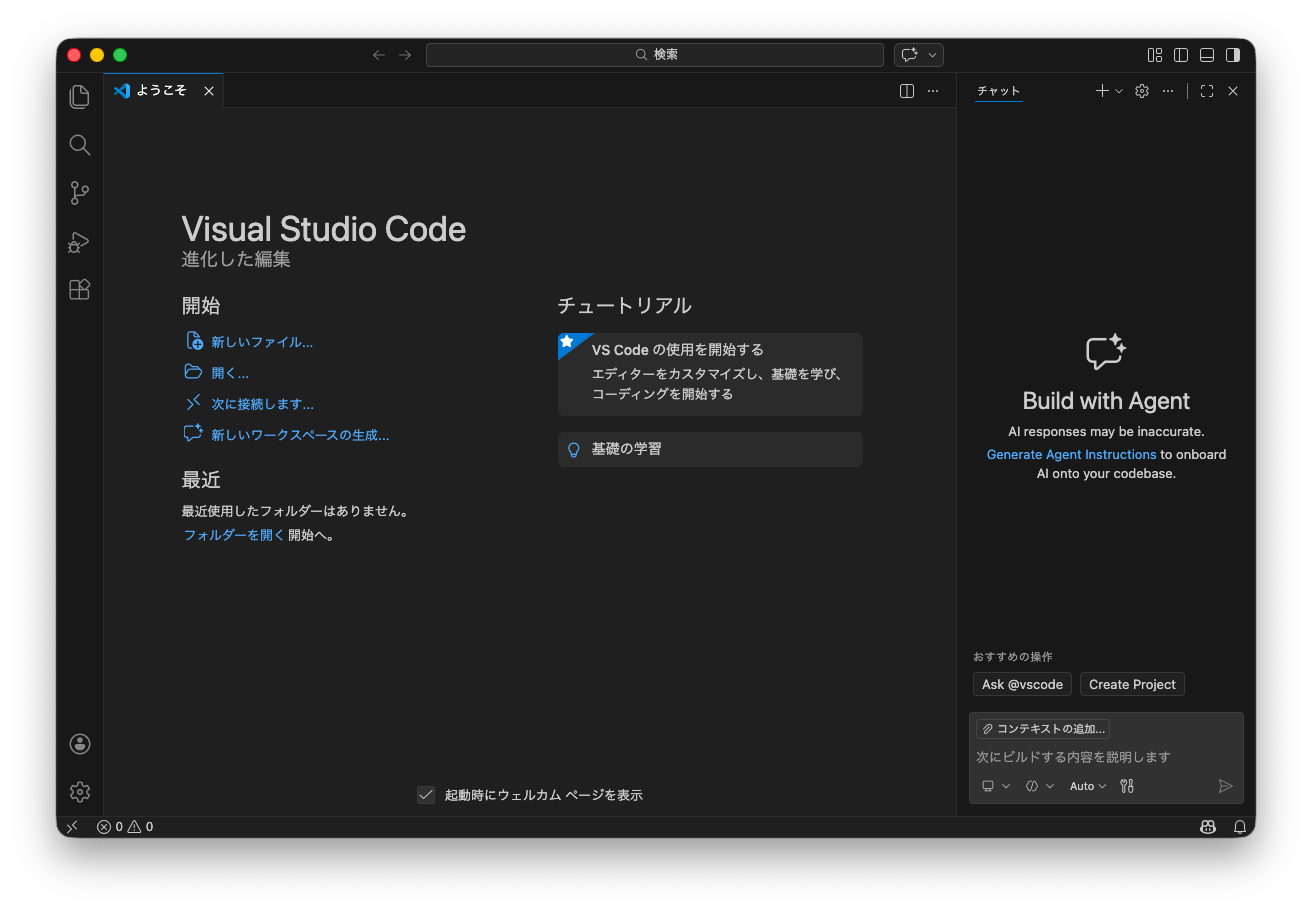Select the ようこそ editor tab
This screenshot has height=912, width=1312.
pyautogui.click(x=164, y=91)
